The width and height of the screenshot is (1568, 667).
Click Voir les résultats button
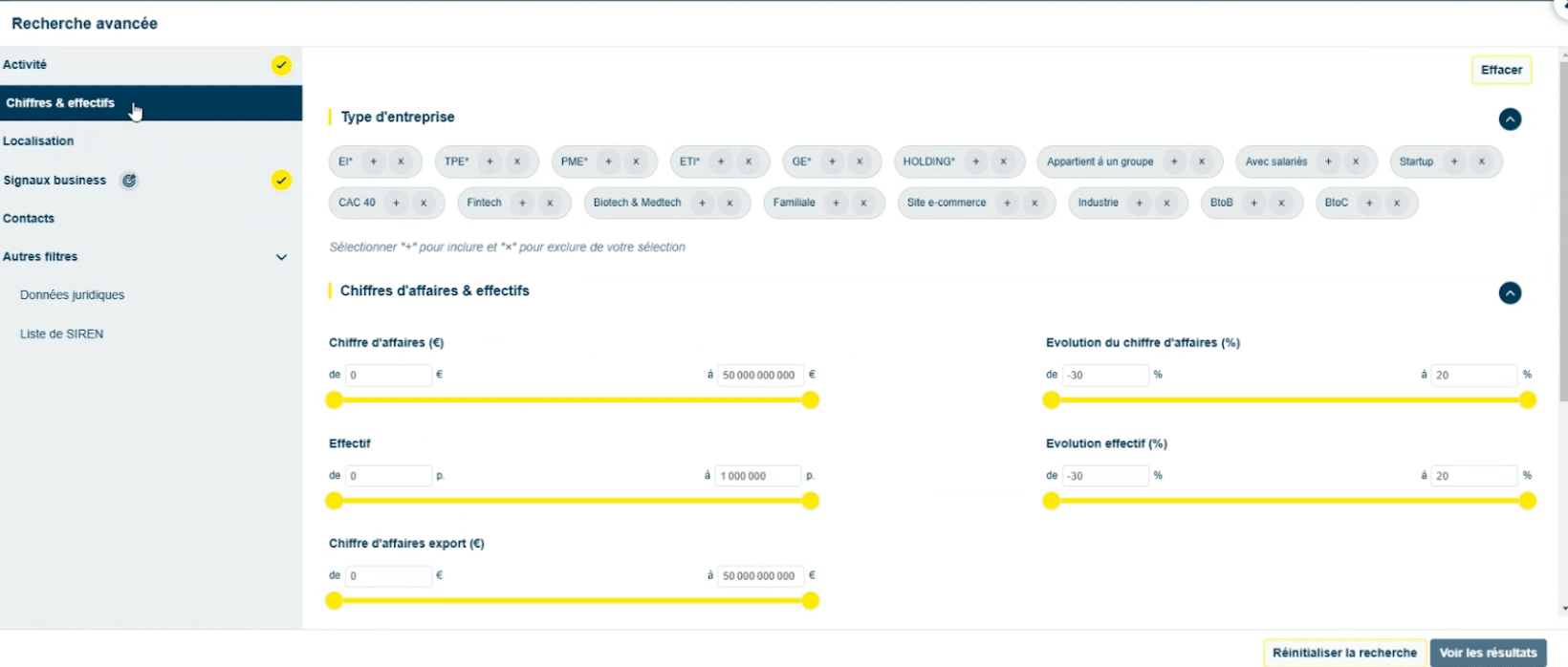pyautogui.click(x=1488, y=653)
